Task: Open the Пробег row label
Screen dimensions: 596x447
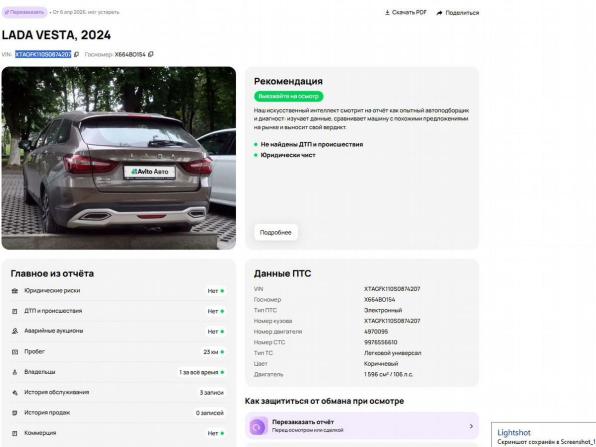Action: pyautogui.click(x=35, y=352)
